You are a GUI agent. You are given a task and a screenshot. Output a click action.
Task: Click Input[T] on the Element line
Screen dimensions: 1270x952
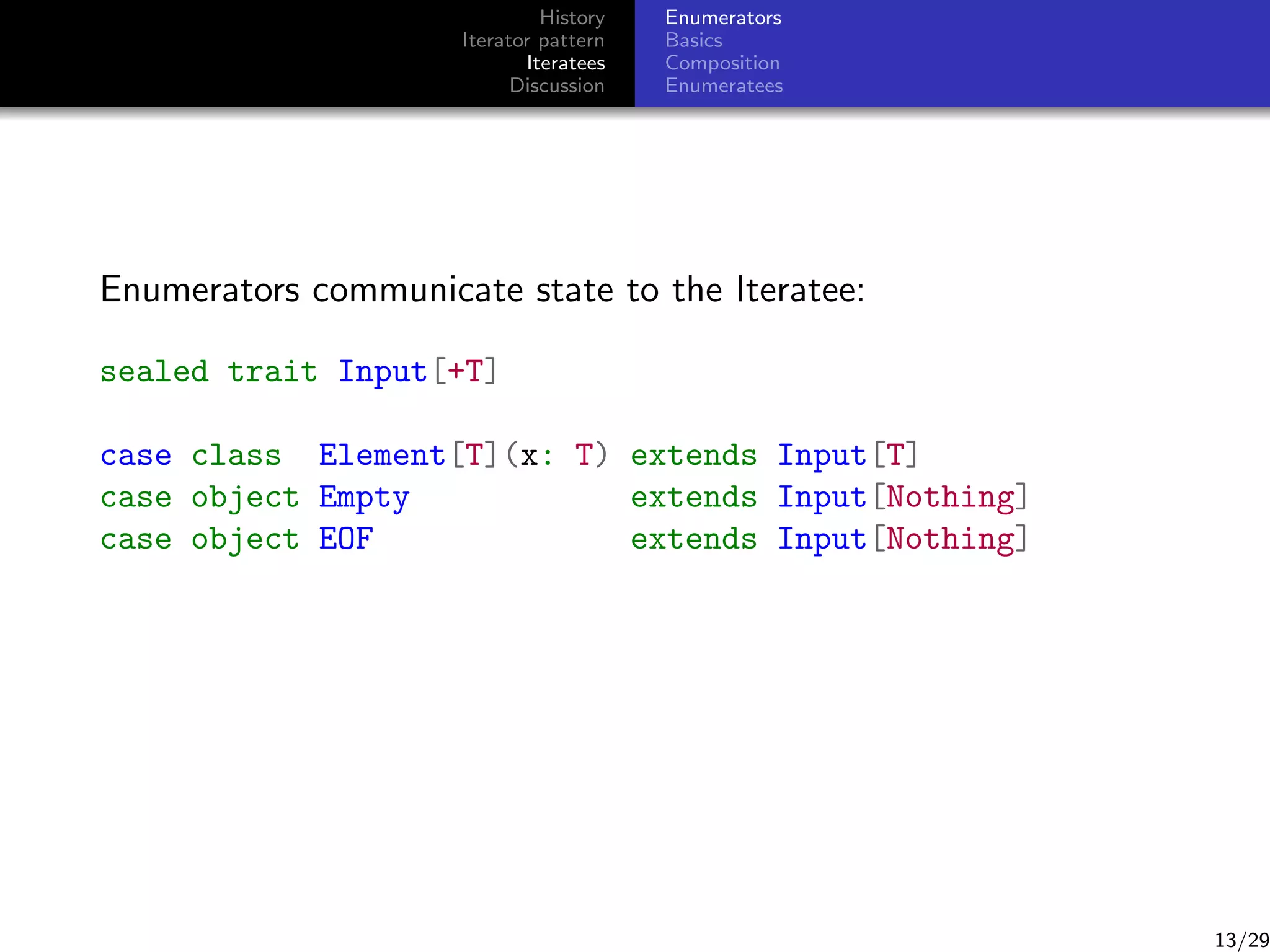(x=848, y=456)
